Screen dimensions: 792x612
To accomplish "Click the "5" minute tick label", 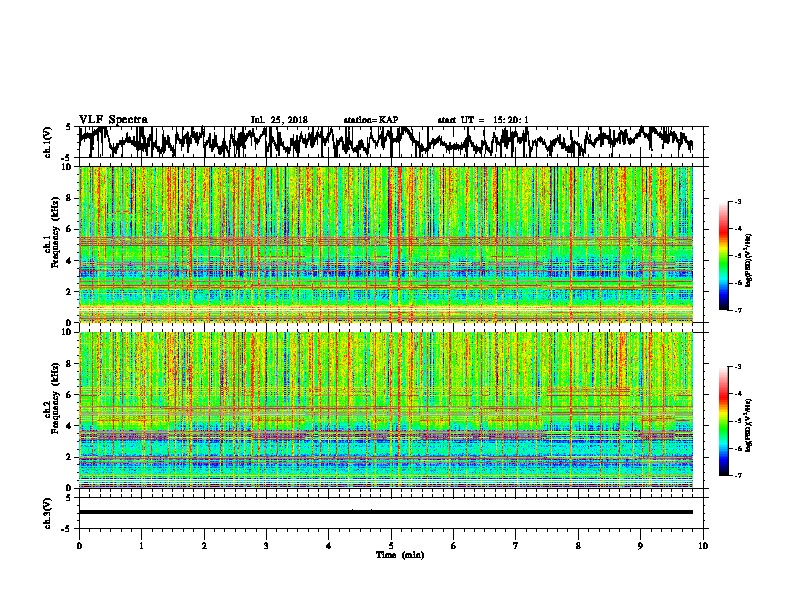I will pyautogui.click(x=391, y=545).
